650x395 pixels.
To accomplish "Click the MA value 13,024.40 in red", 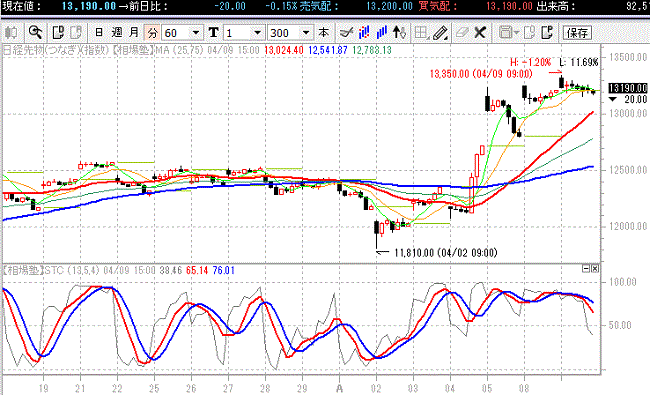I will click(284, 51).
